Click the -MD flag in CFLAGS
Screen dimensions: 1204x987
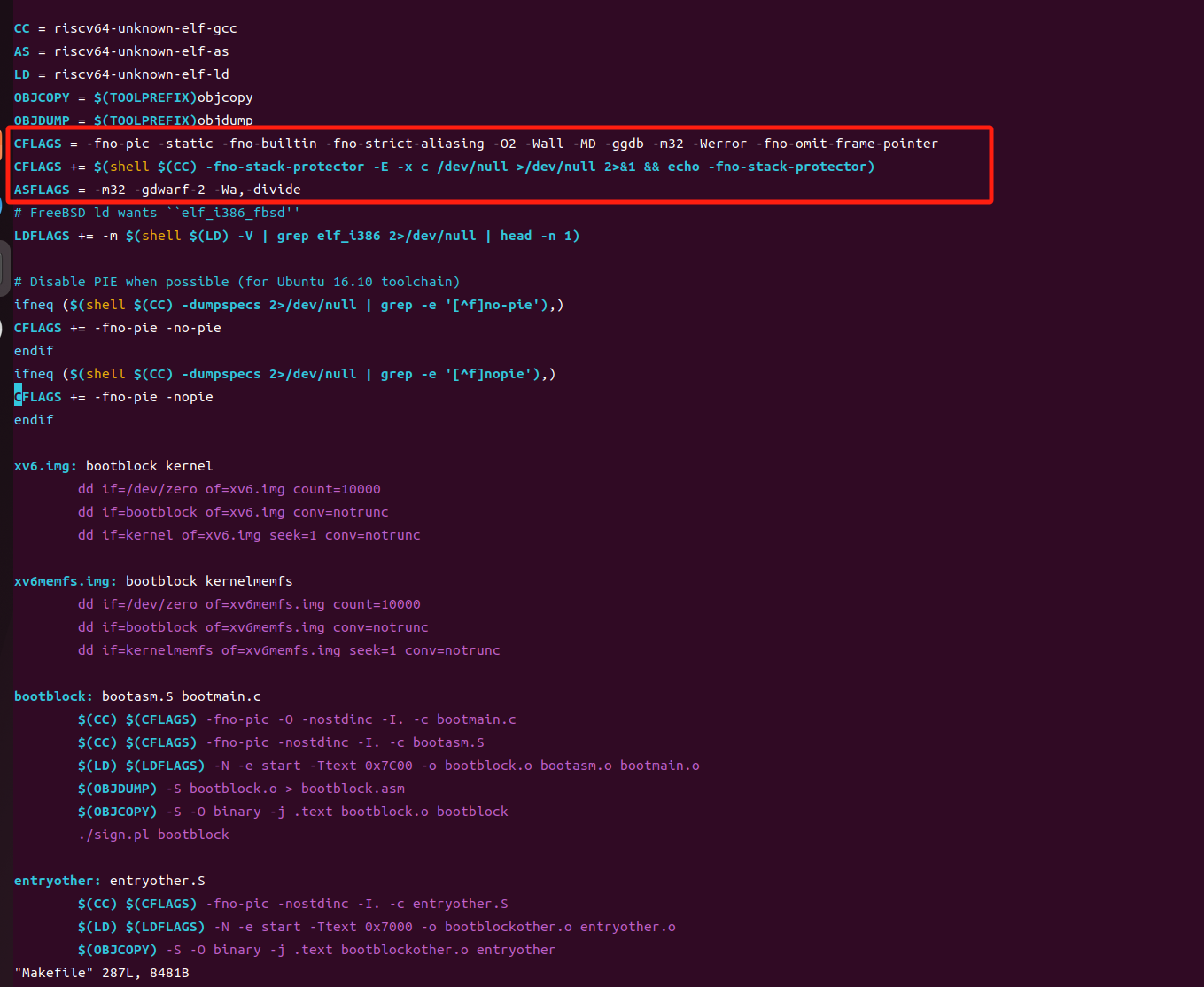click(584, 144)
